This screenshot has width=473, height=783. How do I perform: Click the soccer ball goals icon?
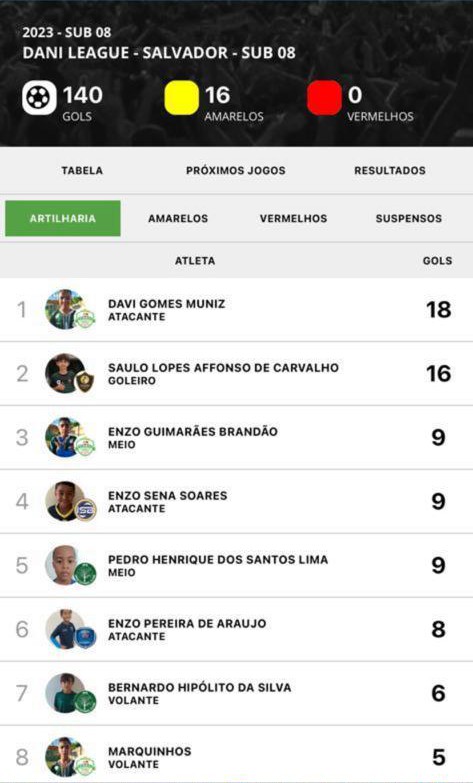(39, 98)
